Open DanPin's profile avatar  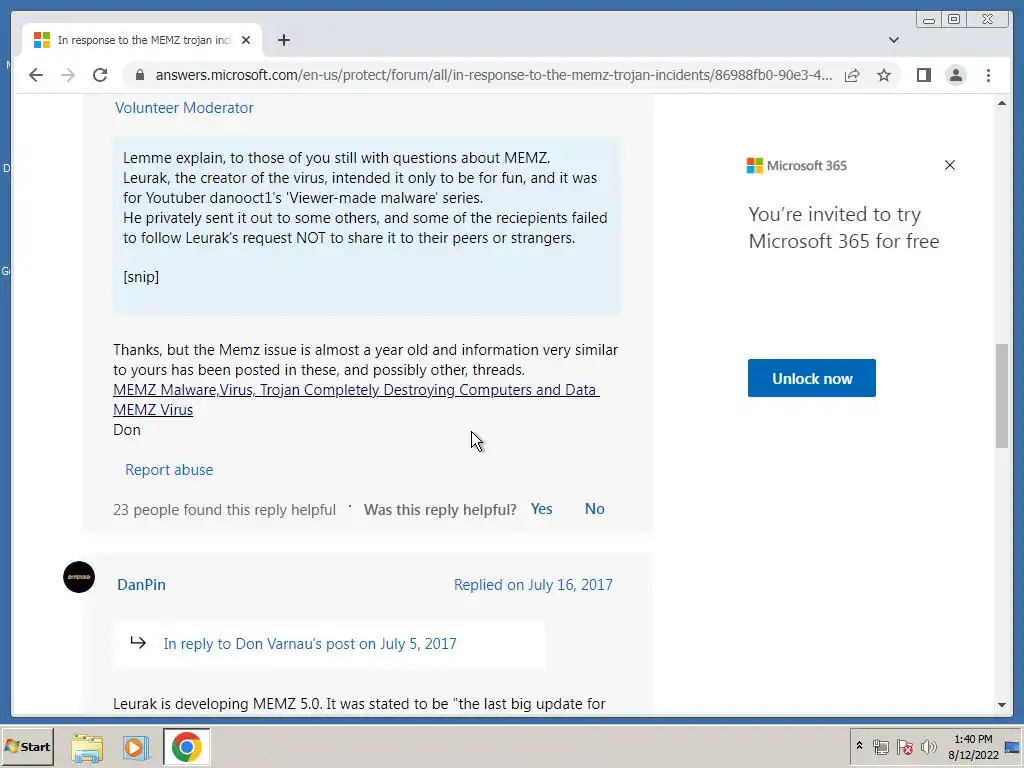pos(79,577)
